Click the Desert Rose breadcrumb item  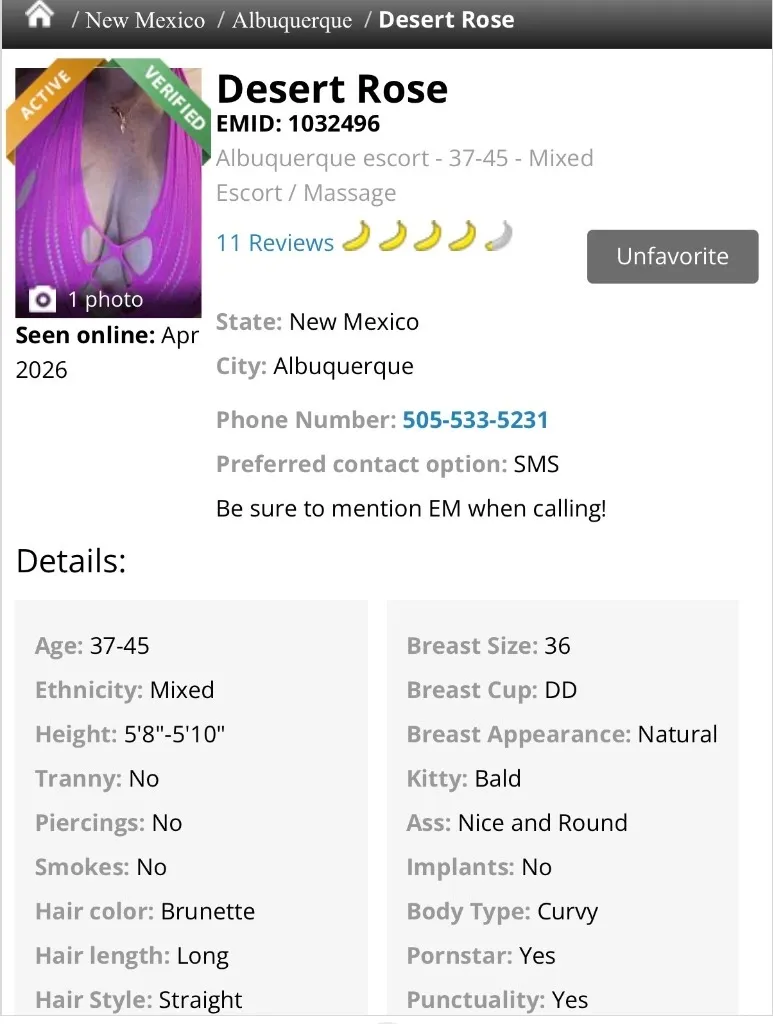(x=446, y=19)
